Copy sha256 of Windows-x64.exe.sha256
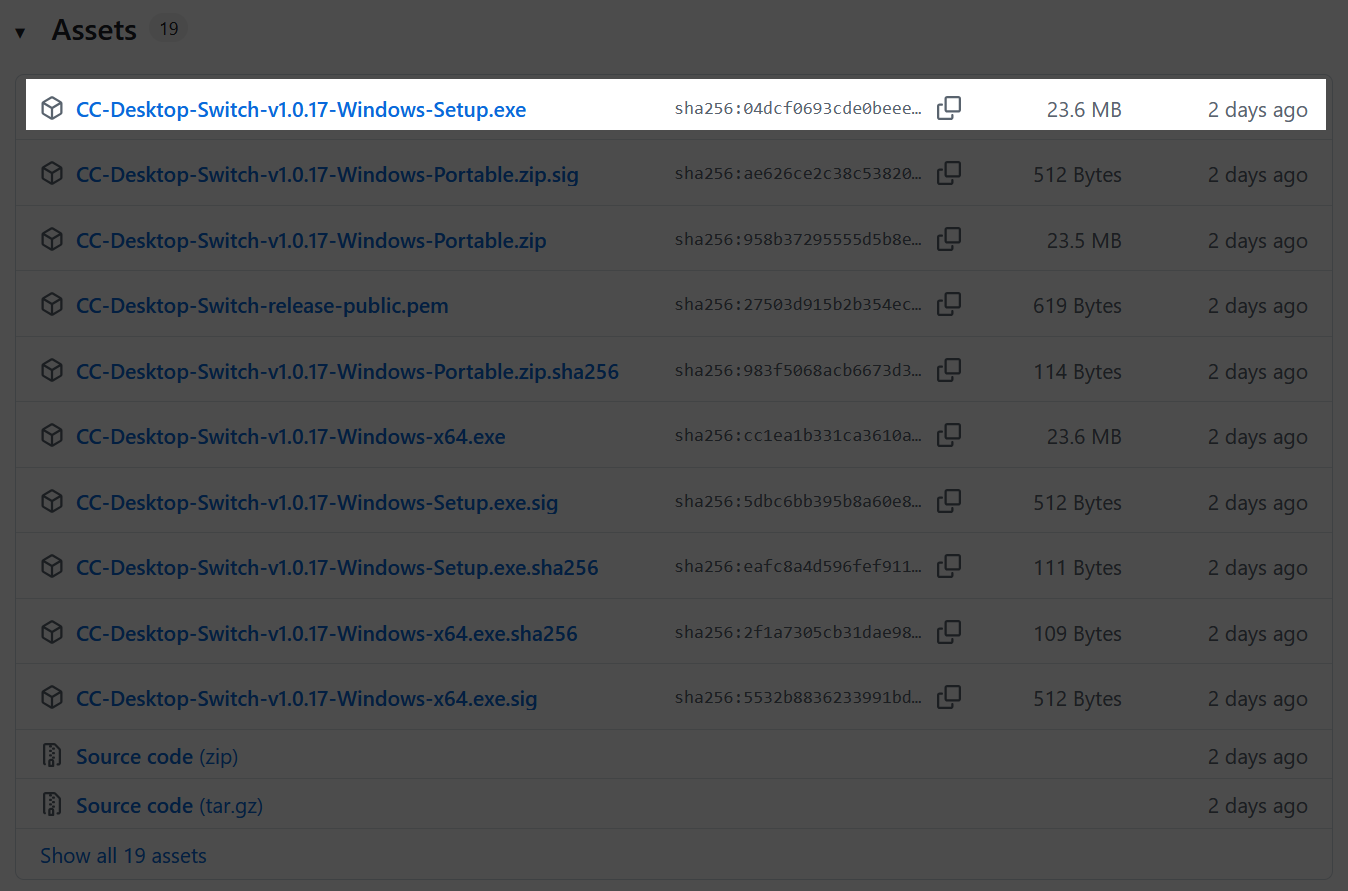The height and width of the screenshot is (891, 1348). (949, 632)
